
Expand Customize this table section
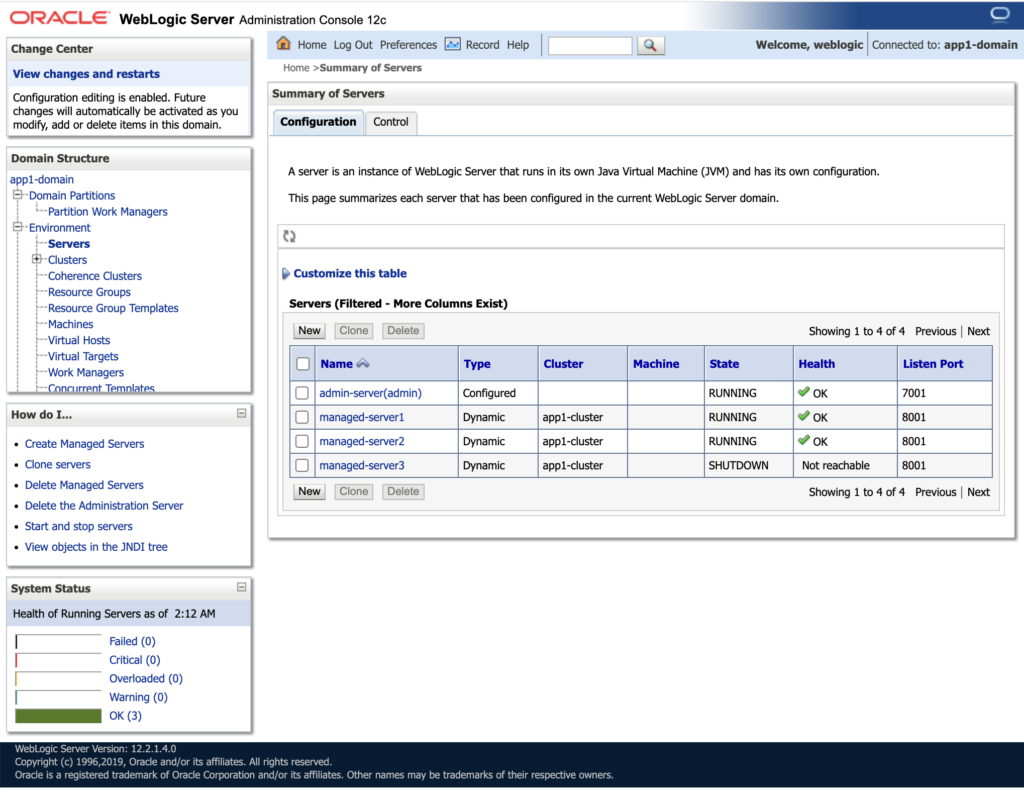[286, 273]
